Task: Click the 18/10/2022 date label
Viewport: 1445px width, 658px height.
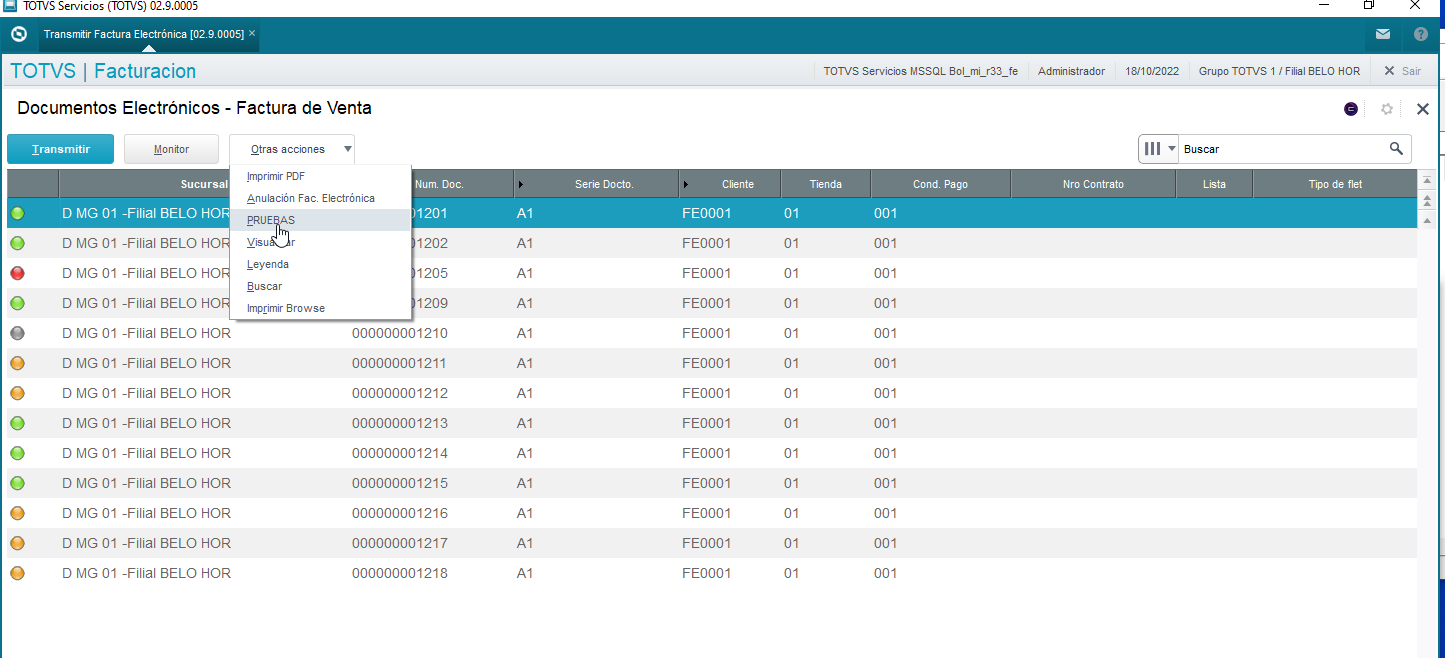Action: tap(1153, 71)
